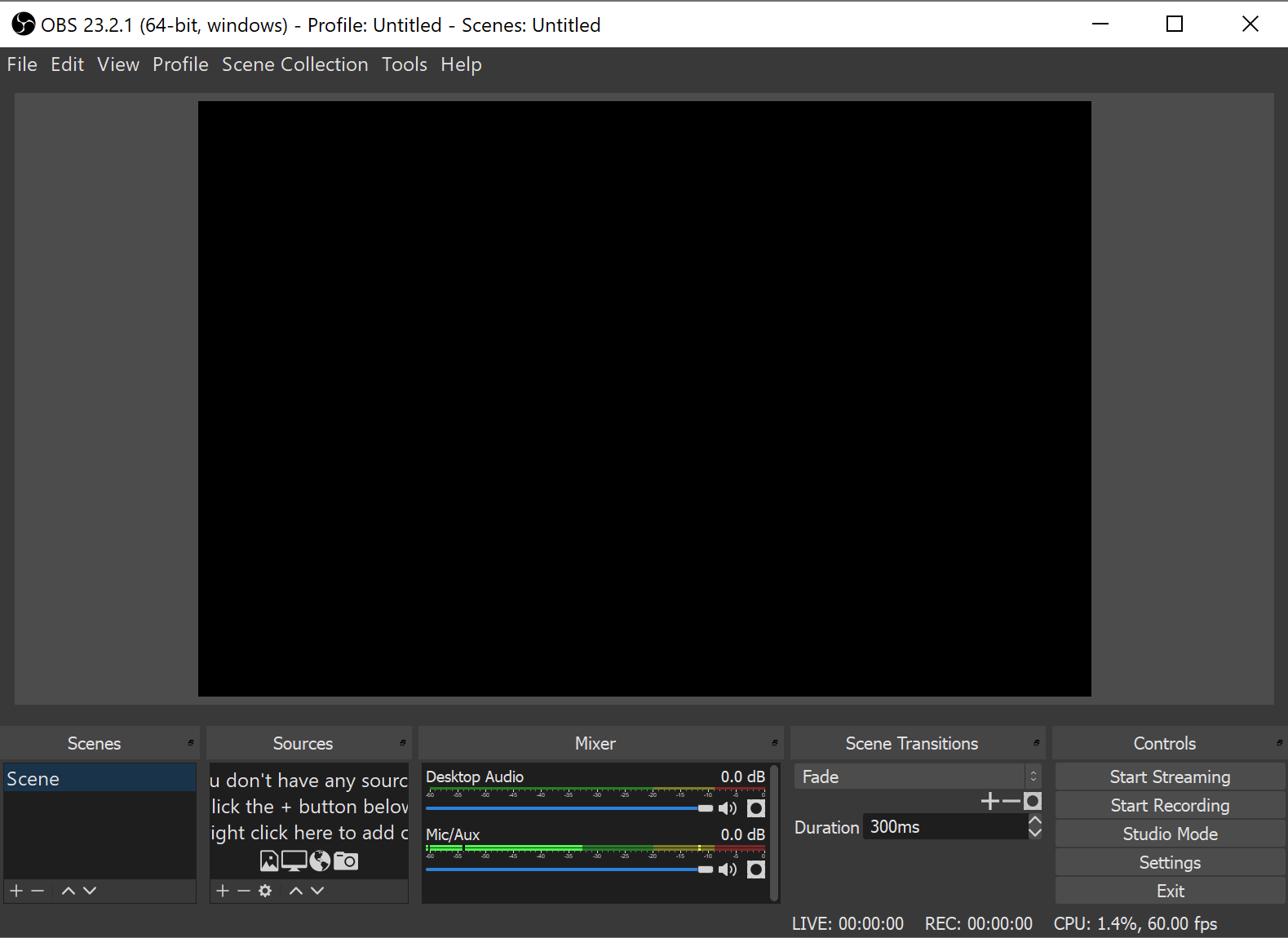Click the OBS logo in title bar
Image resolution: width=1288 pixels, height=938 pixels.
(x=23, y=24)
